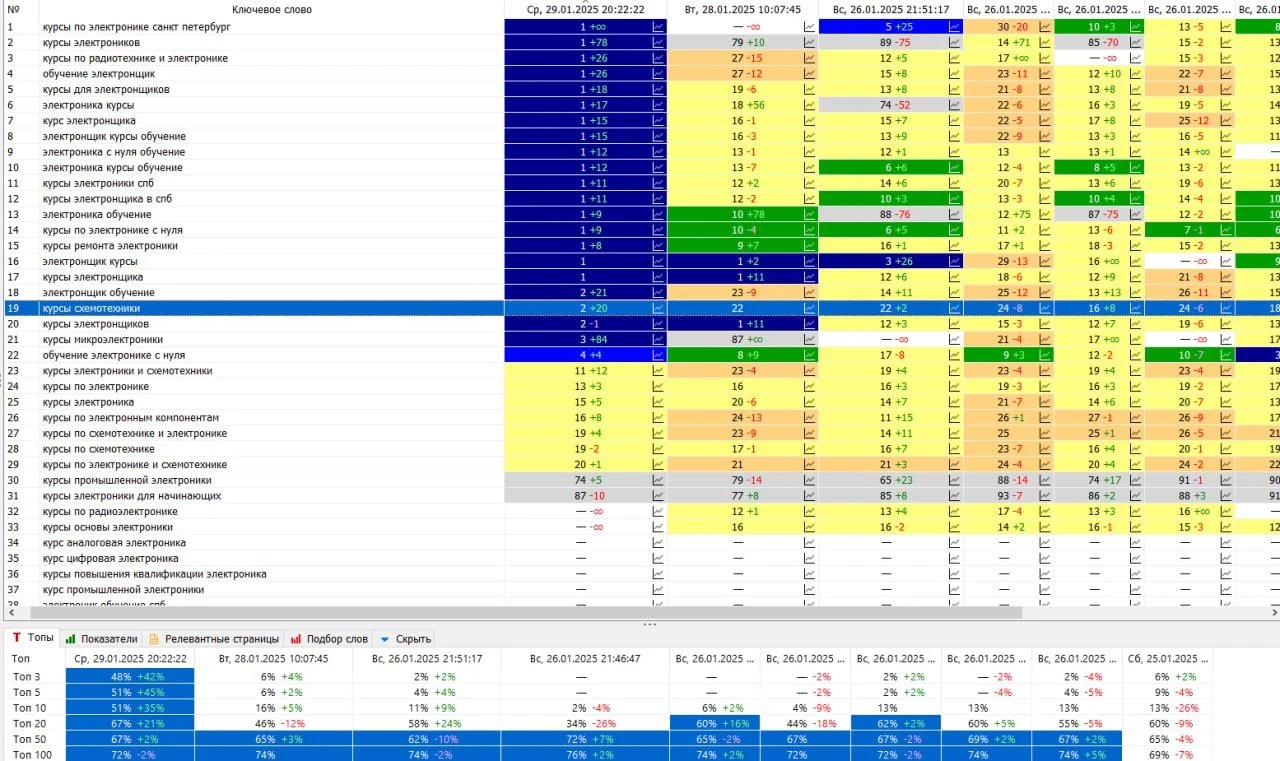Select keyword 'курсы электроники для начинающих'
The width and height of the screenshot is (1280, 761).
tap(131, 496)
